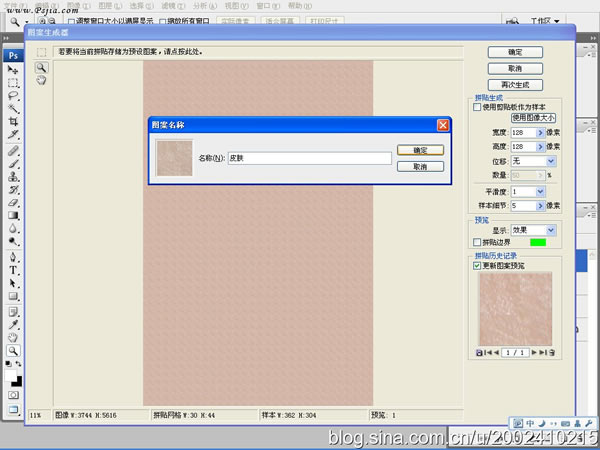Select the Hand tool in main toolbox
This screenshot has width=600, height=450.
(13, 338)
